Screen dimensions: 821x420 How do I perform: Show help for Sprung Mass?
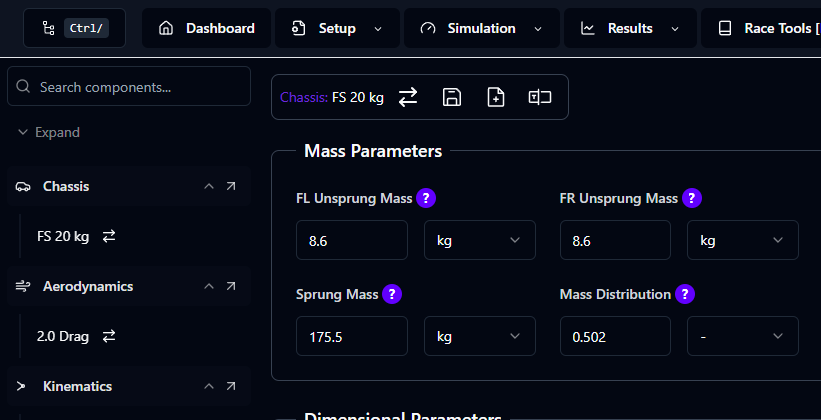393,294
